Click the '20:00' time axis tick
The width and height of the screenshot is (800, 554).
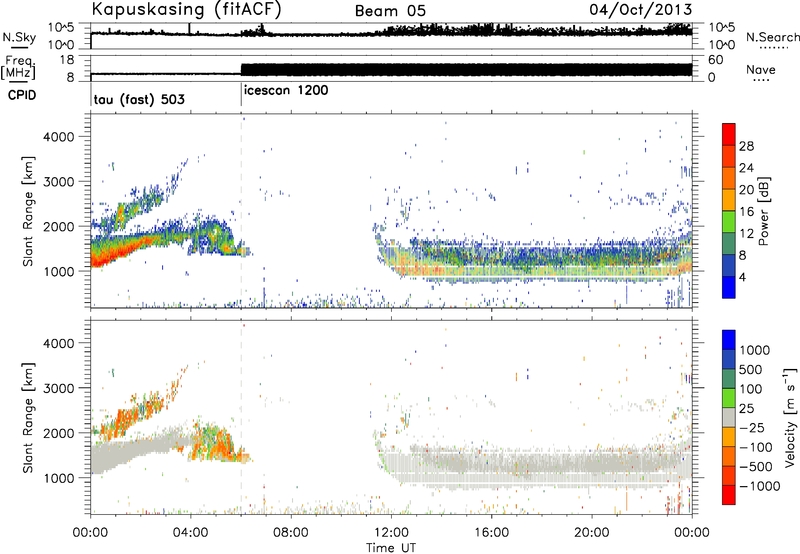click(591, 533)
